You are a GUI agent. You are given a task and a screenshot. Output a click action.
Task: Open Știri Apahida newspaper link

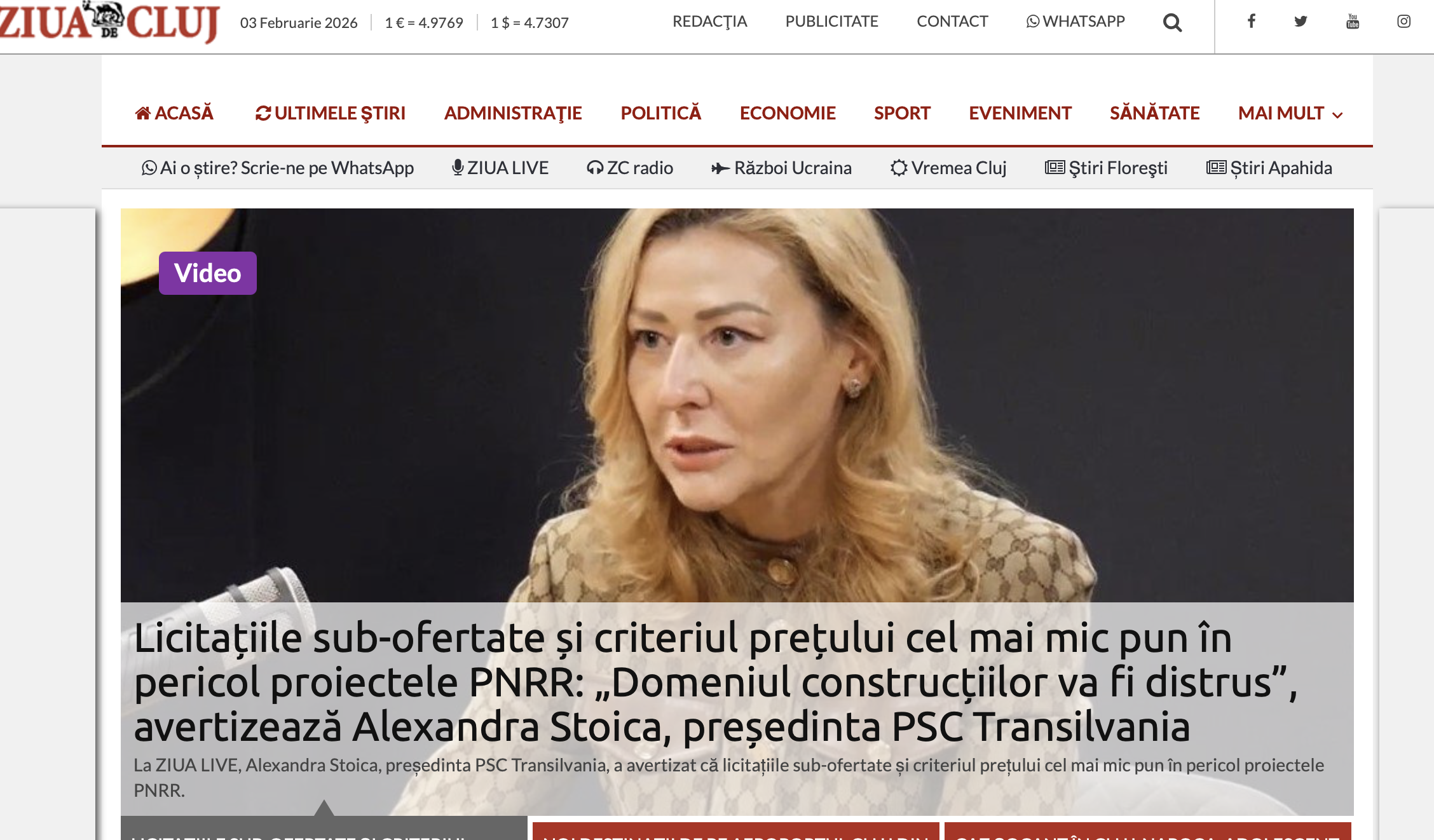tap(1269, 168)
